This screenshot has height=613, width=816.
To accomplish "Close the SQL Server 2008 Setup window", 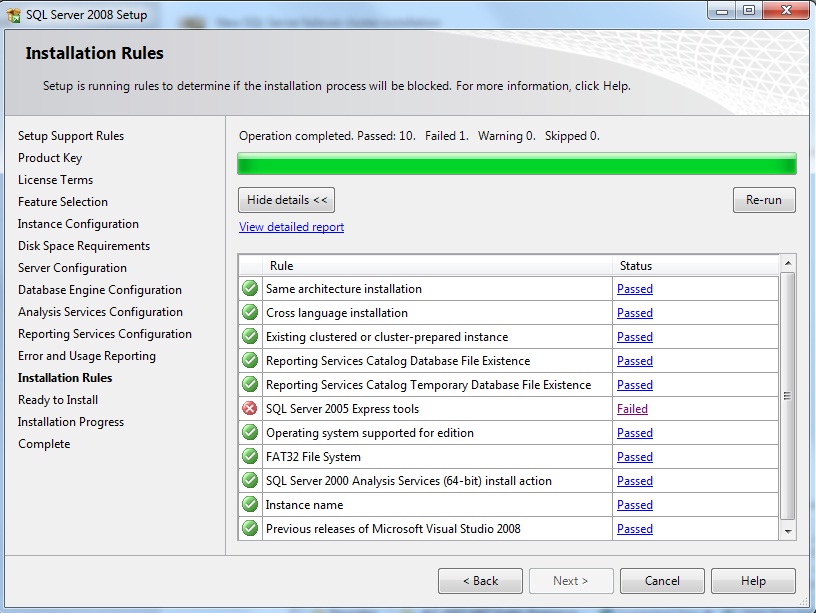I will point(786,10).
